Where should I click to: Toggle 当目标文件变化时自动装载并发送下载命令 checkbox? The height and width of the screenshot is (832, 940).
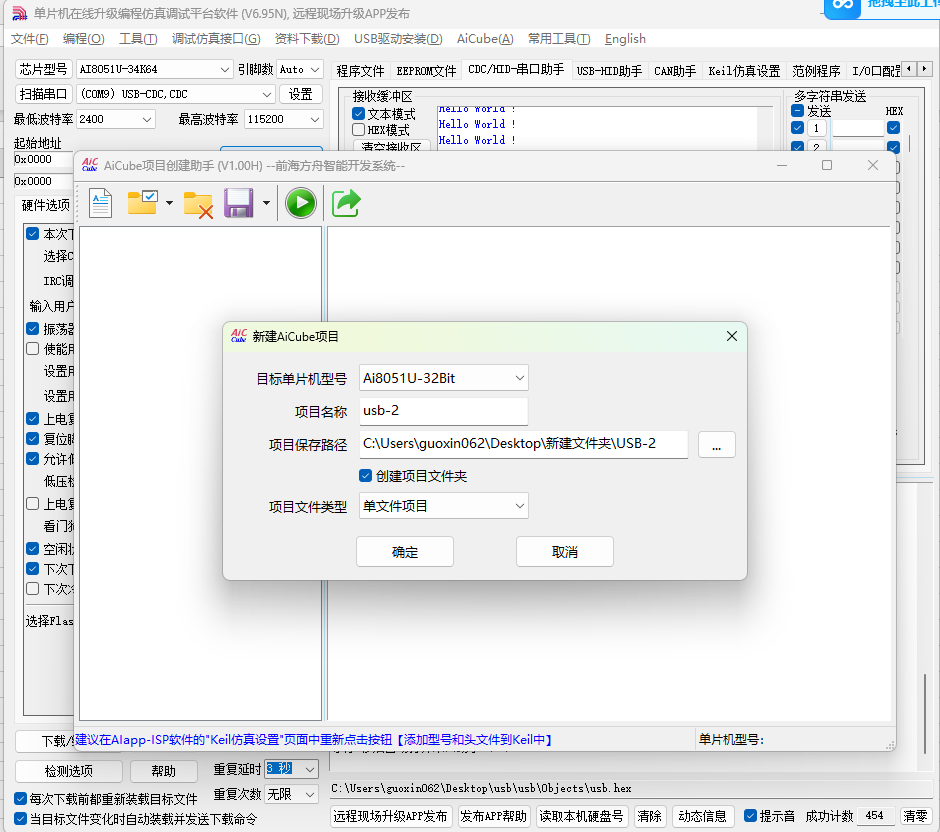coord(20,818)
